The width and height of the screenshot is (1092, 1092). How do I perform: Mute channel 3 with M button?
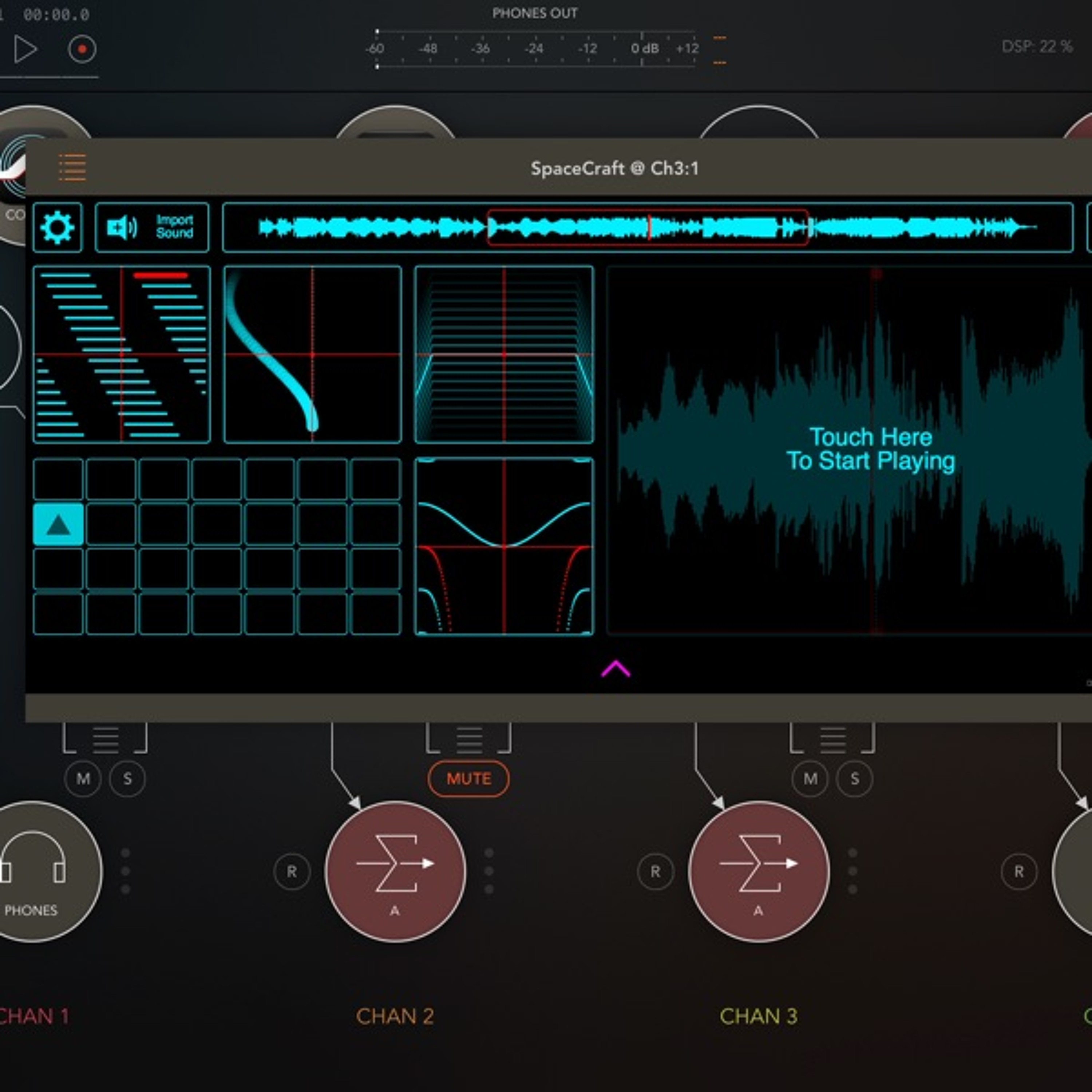(x=810, y=779)
